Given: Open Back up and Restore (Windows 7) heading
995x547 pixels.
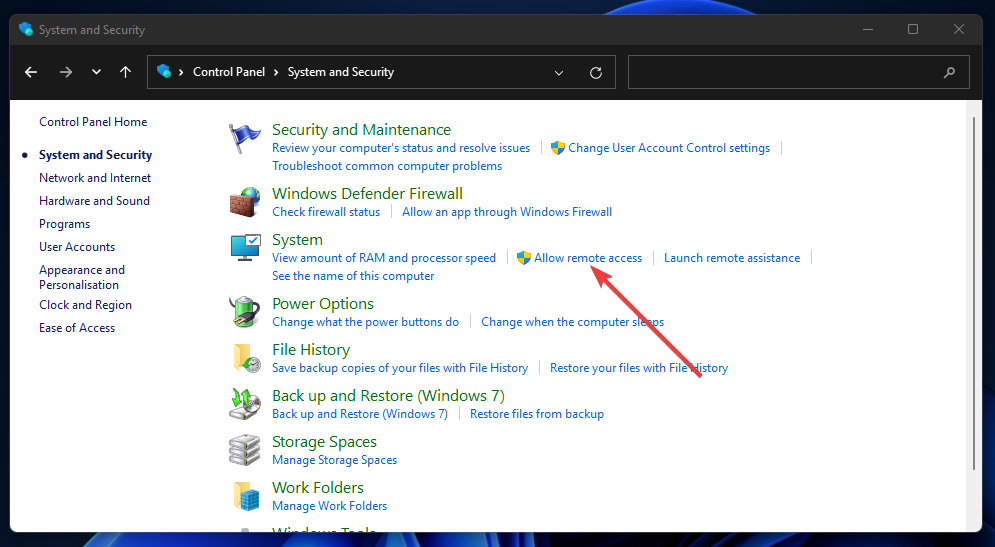Looking at the screenshot, I should [388, 396].
